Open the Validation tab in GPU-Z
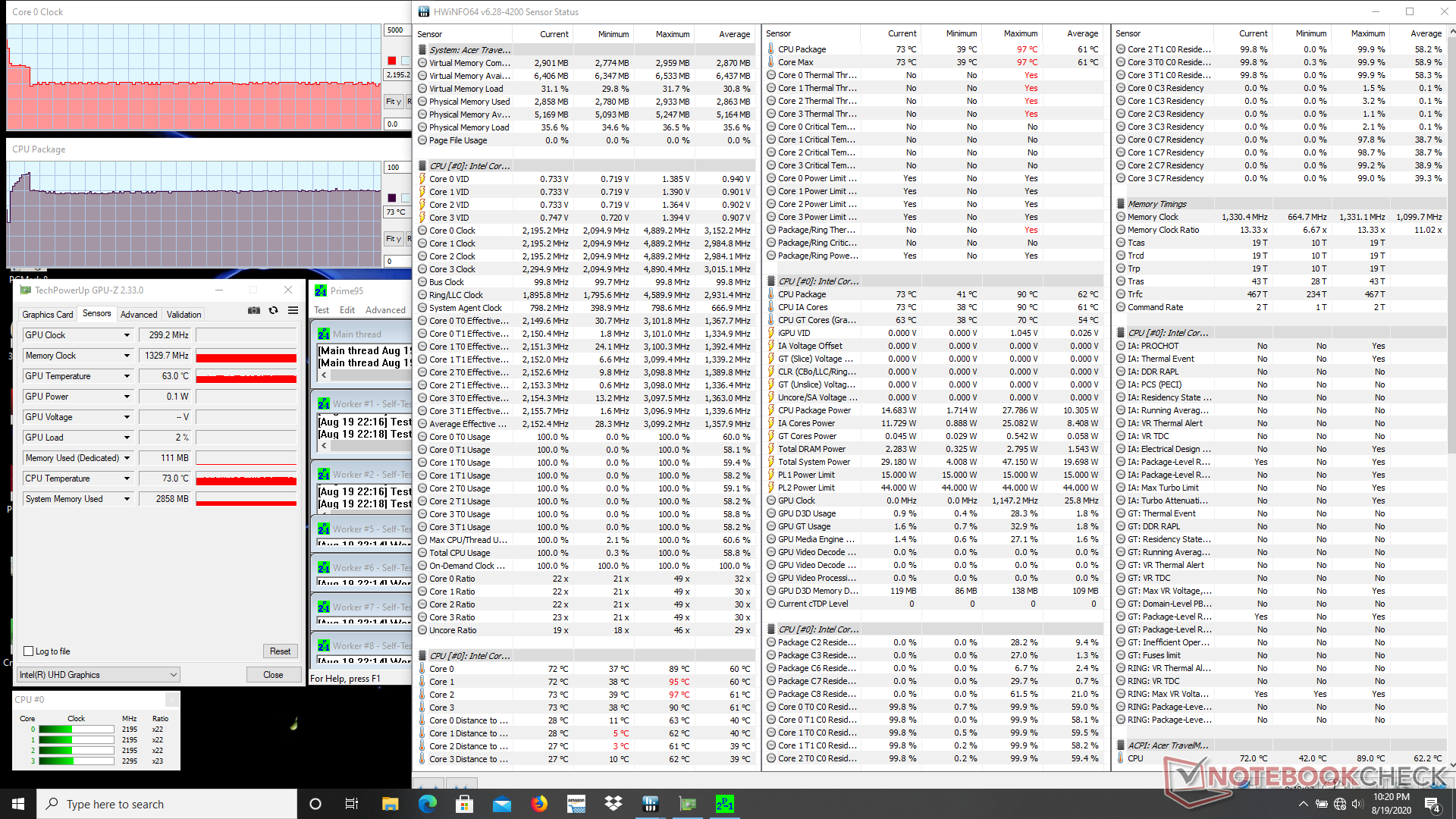Viewport: 1456px width, 819px height. [184, 315]
